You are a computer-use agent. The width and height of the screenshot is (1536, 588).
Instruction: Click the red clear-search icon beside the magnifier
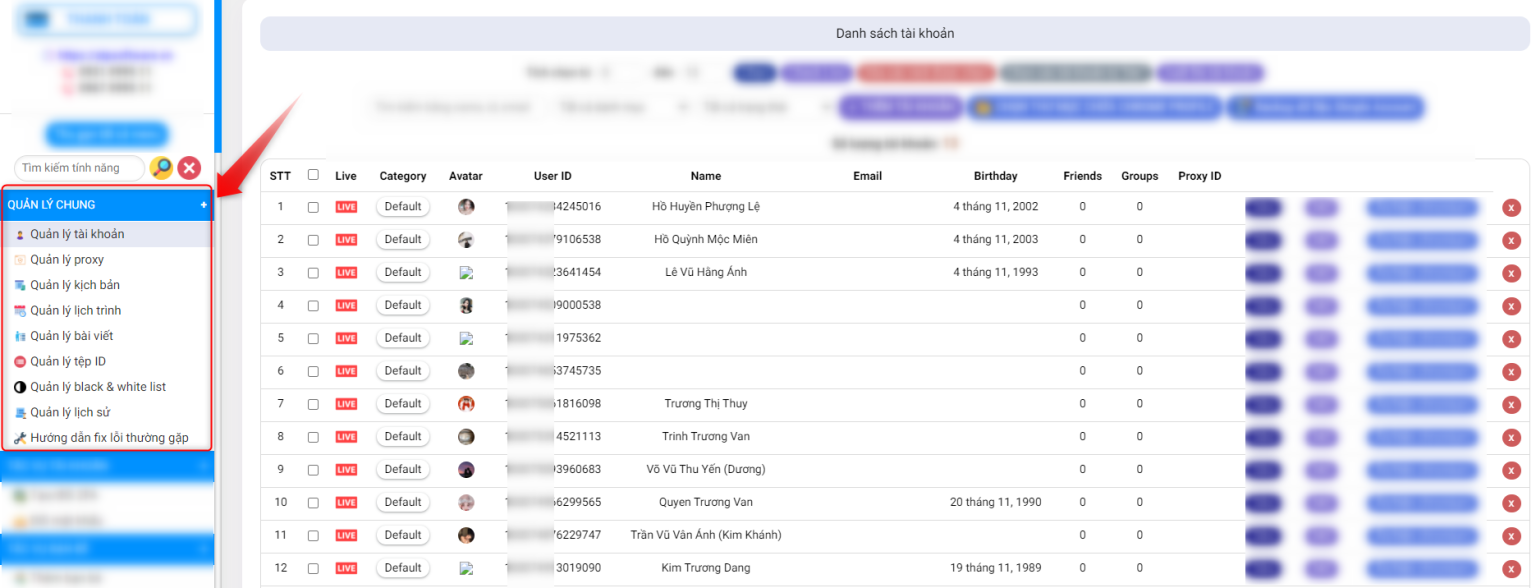click(189, 167)
